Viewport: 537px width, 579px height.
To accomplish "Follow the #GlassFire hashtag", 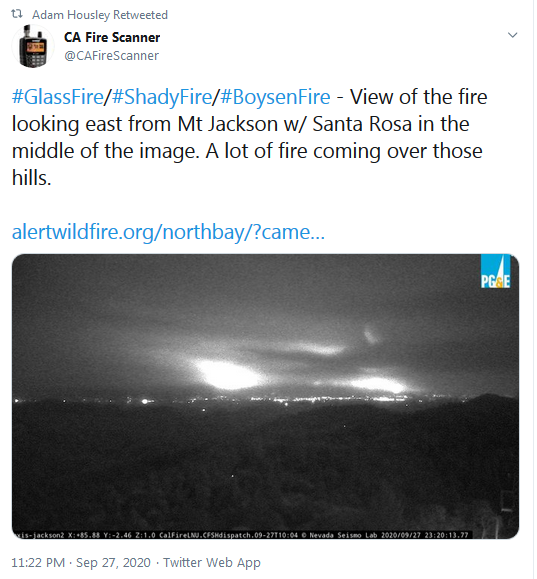I will 58,97.
